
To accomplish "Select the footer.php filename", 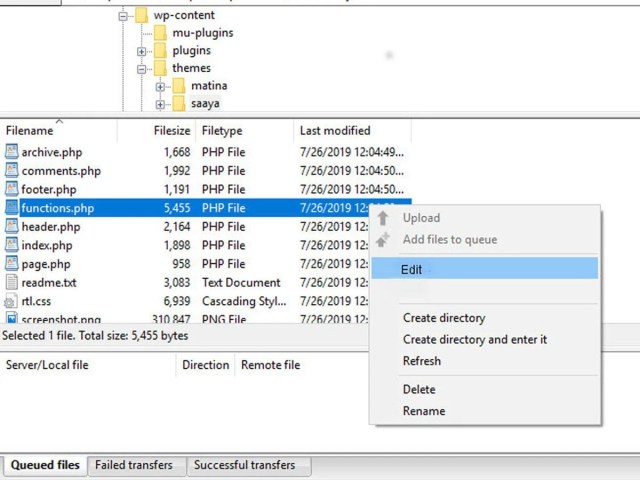I will [x=49, y=190].
